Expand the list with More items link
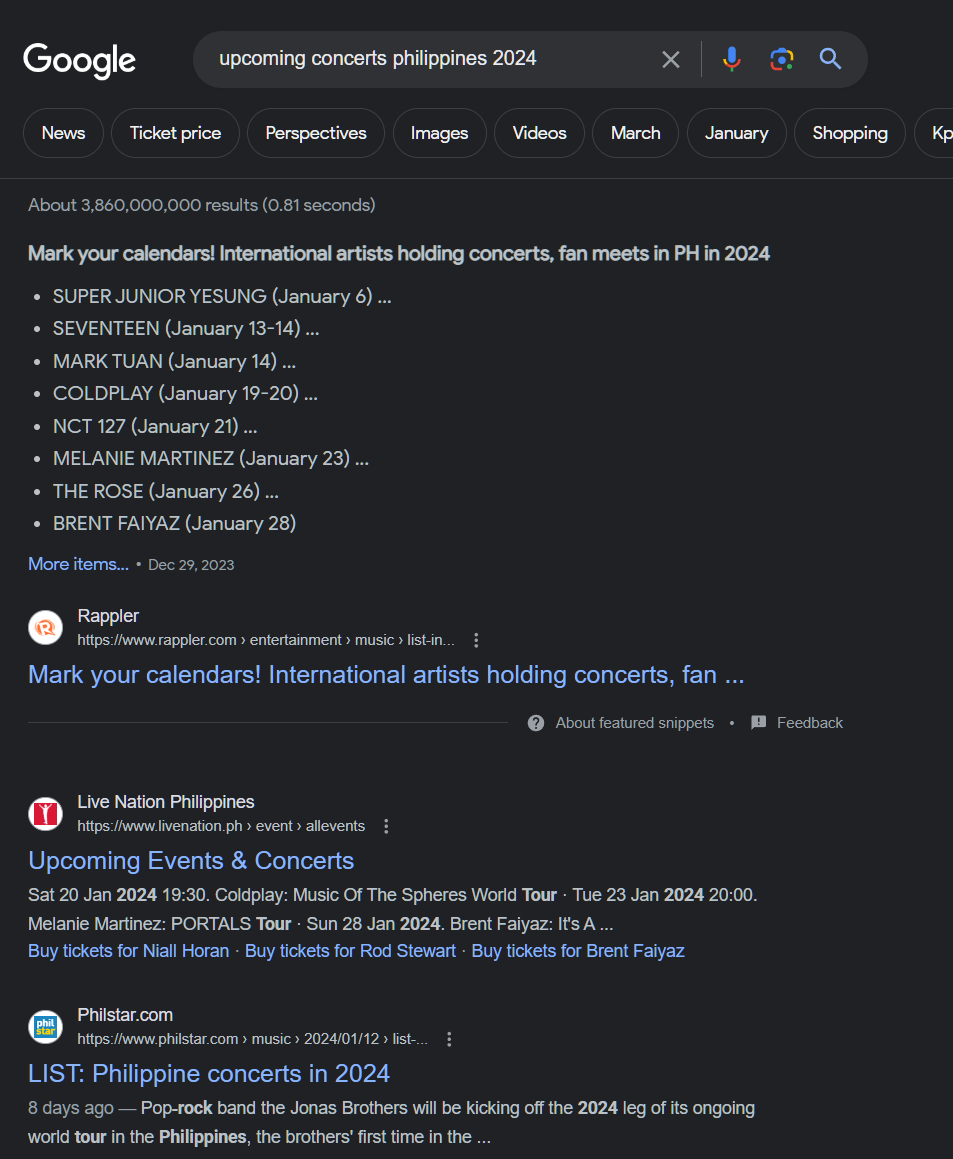 [78, 564]
